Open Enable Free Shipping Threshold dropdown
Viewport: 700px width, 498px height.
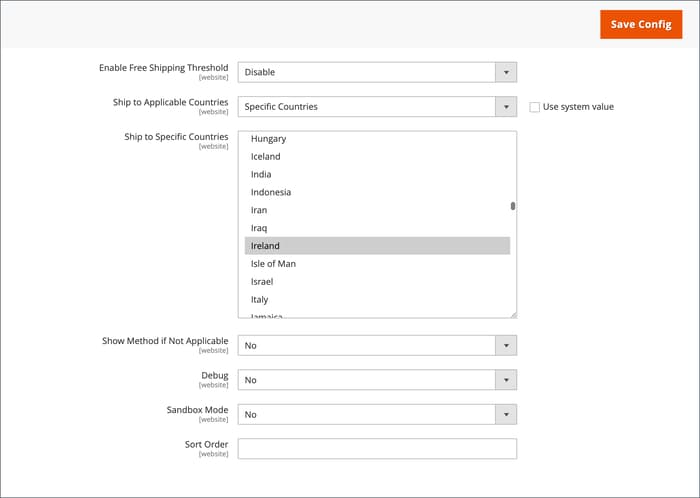(x=376, y=72)
